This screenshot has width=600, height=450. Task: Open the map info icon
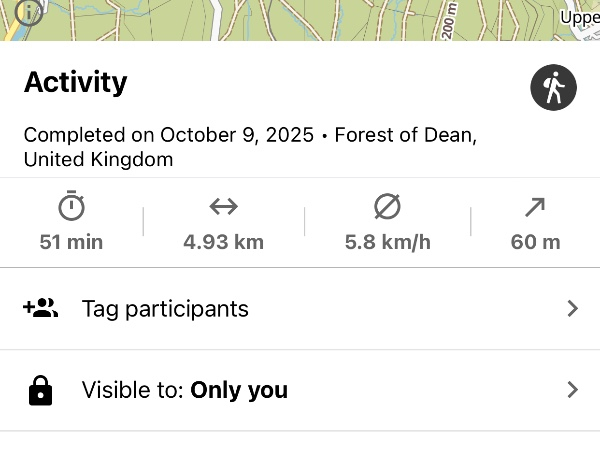click(30, 12)
